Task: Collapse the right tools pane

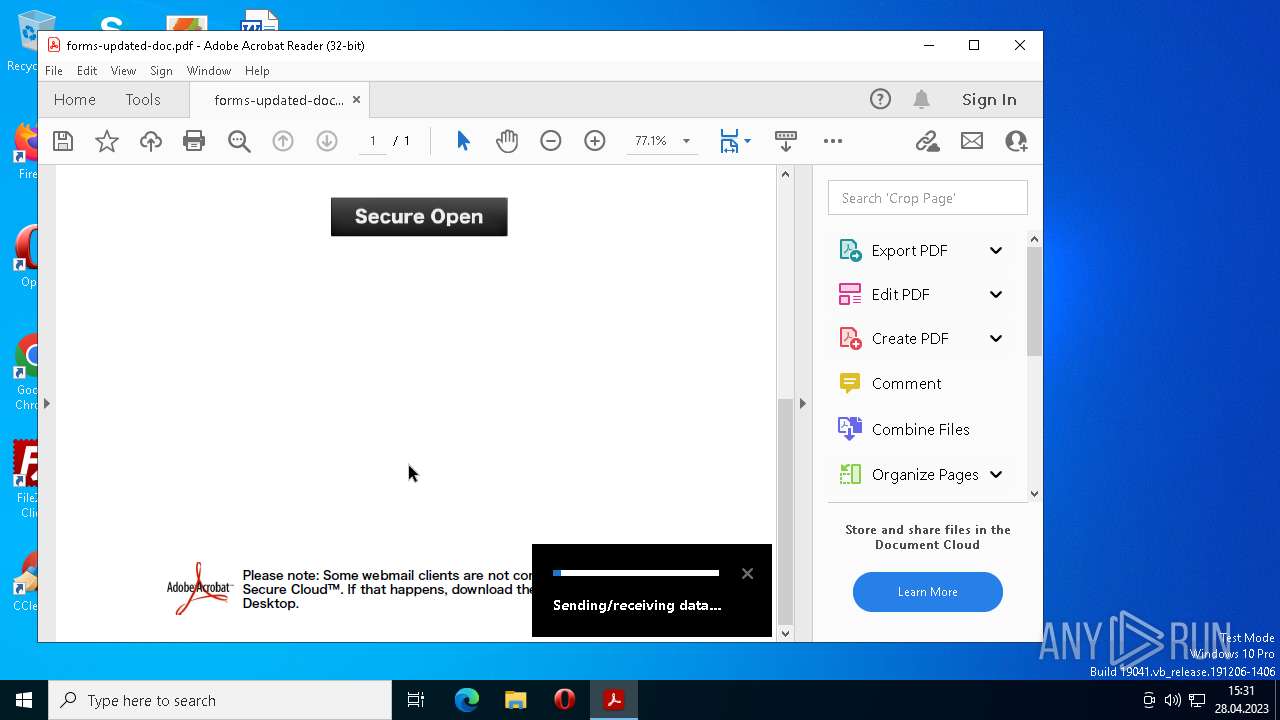Action: (x=802, y=403)
